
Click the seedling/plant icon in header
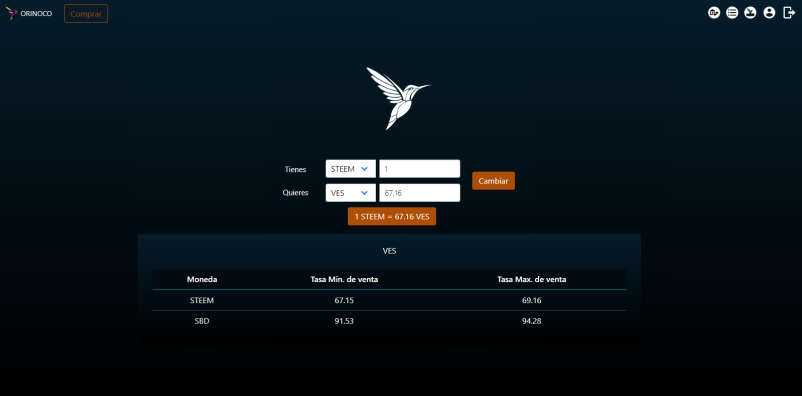pos(750,13)
